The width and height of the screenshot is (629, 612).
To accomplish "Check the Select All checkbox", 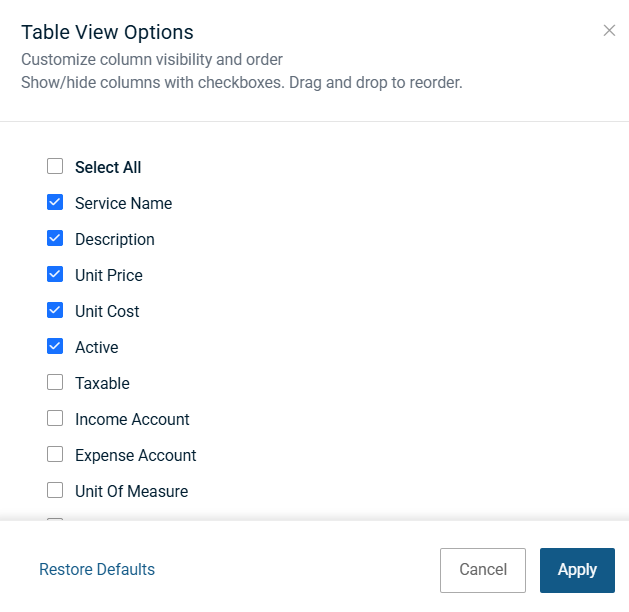I will tap(55, 167).
